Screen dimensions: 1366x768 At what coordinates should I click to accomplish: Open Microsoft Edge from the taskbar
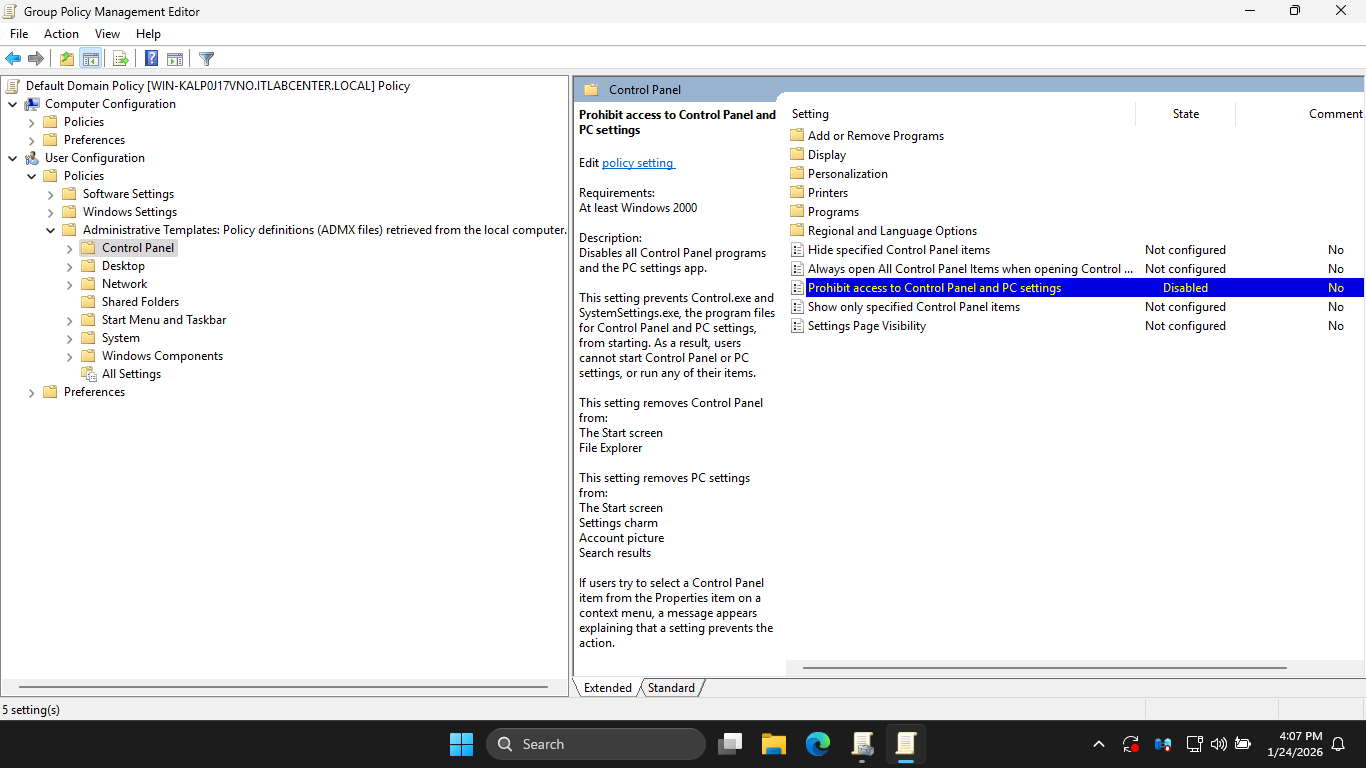point(818,744)
